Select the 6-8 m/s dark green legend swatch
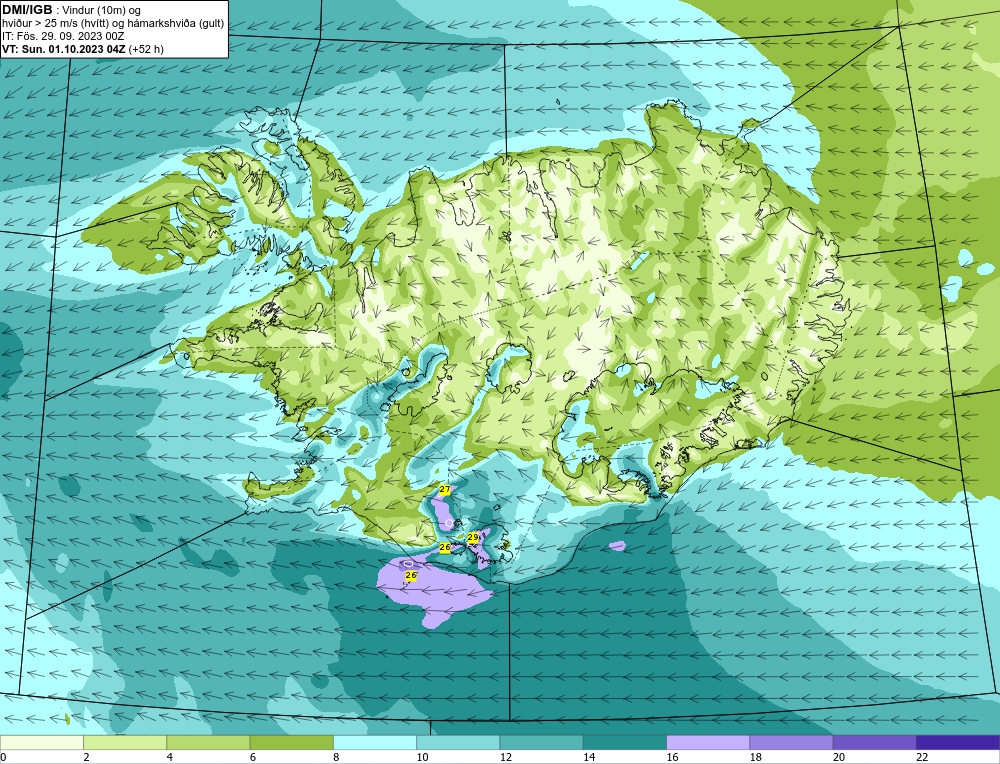The image size is (1000, 764). coord(292,742)
